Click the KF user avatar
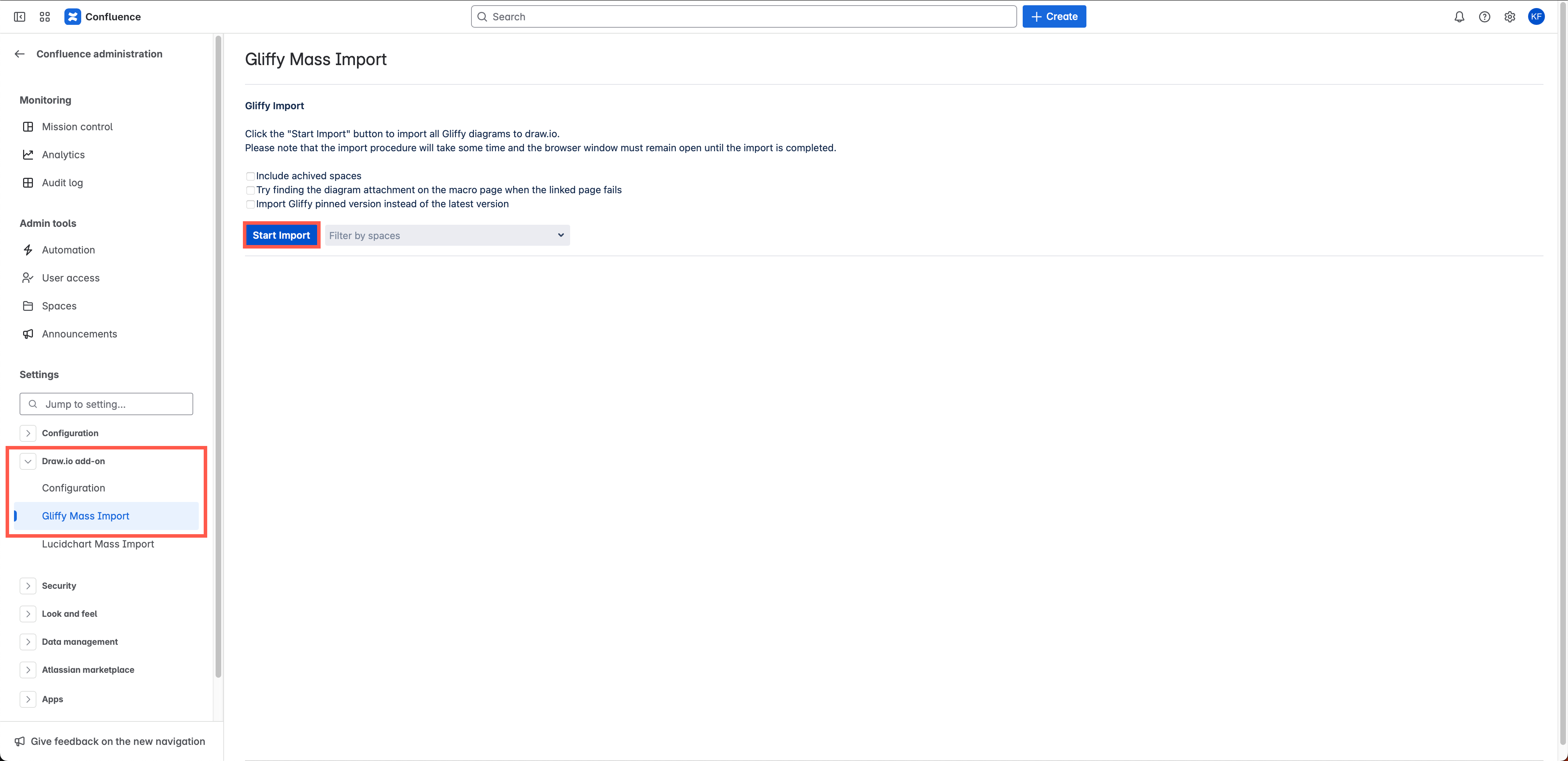Image resolution: width=1568 pixels, height=761 pixels. (x=1536, y=16)
